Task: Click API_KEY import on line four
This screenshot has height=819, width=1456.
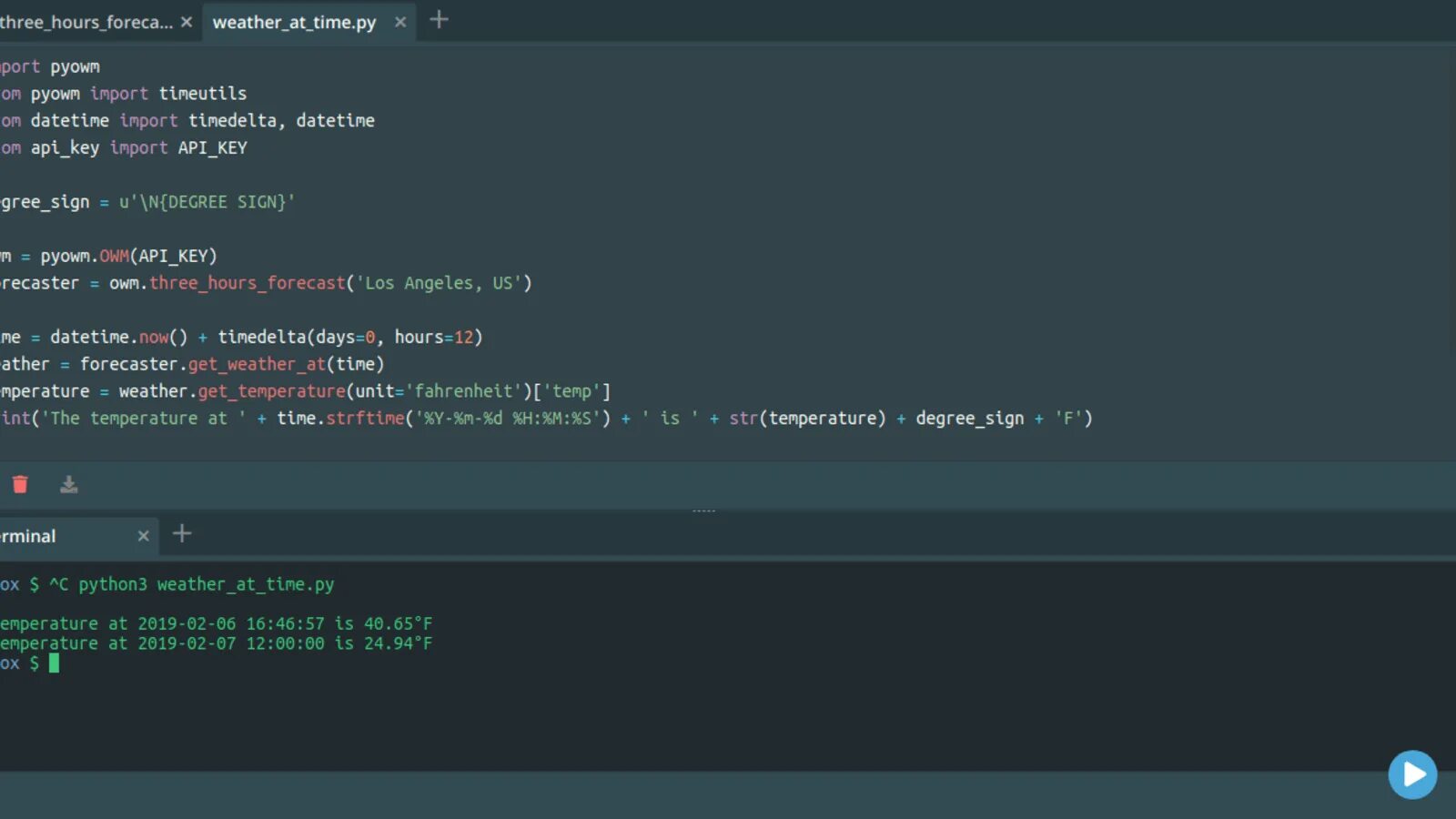Action: coord(212,147)
